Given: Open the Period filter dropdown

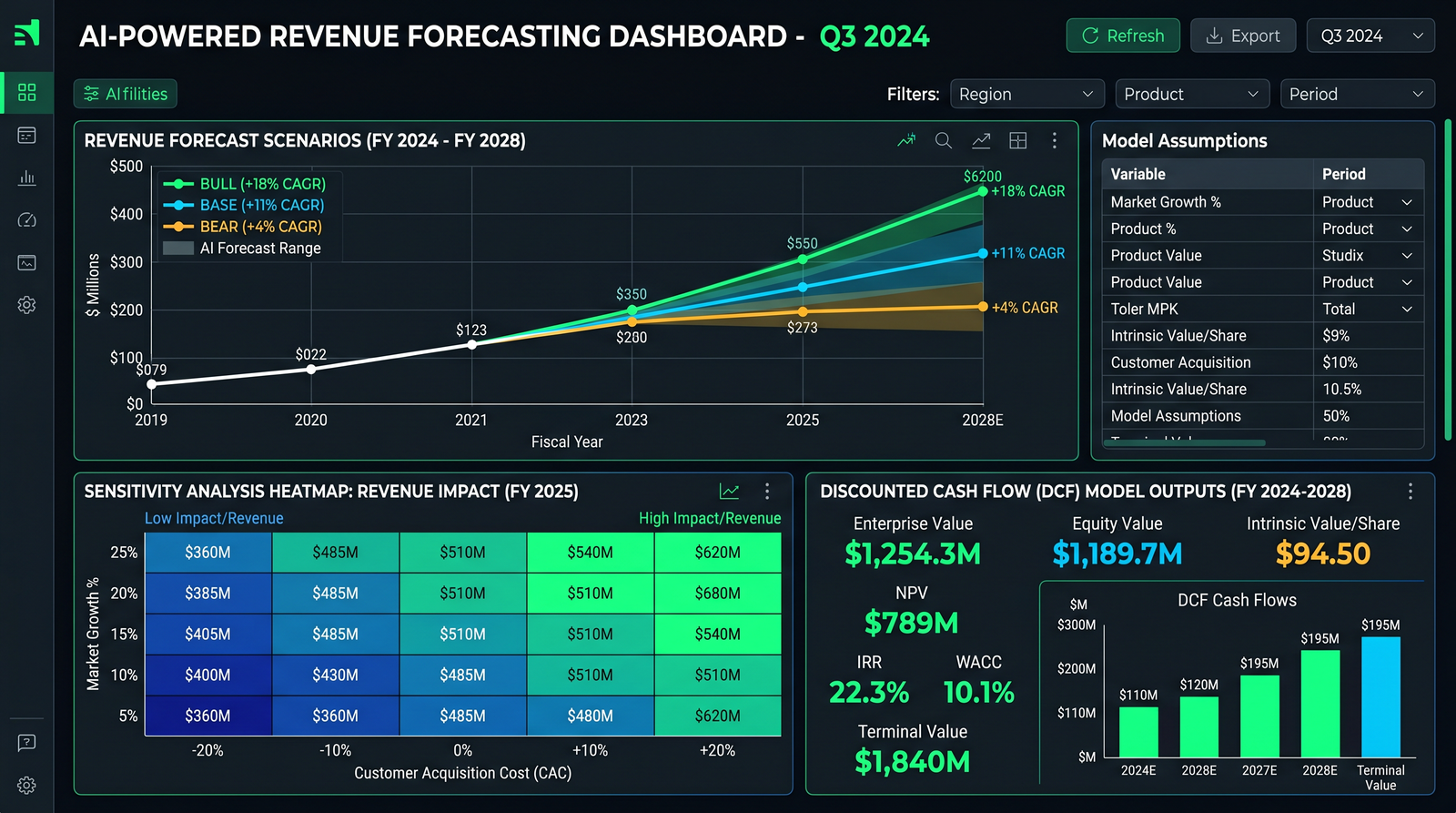Looking at the screenshot, I should 1357,94.
